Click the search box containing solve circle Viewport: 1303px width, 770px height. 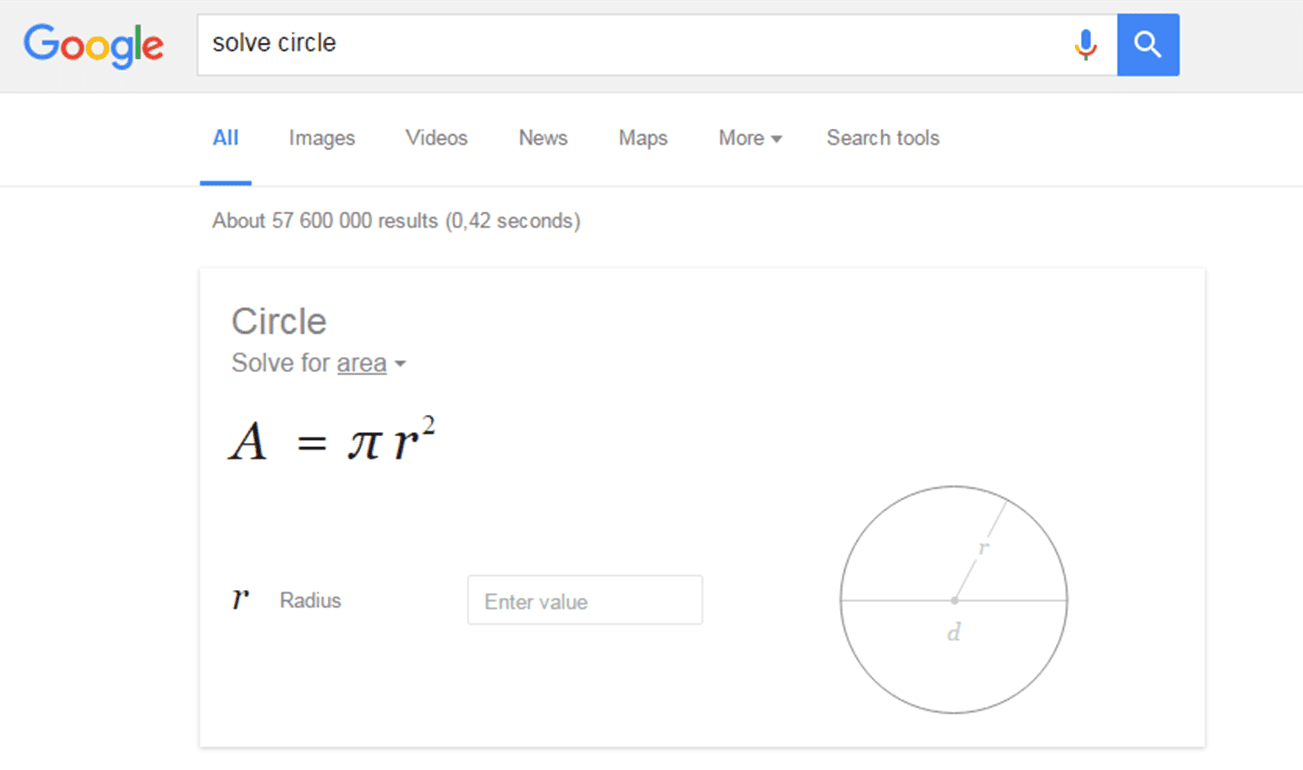630,44
